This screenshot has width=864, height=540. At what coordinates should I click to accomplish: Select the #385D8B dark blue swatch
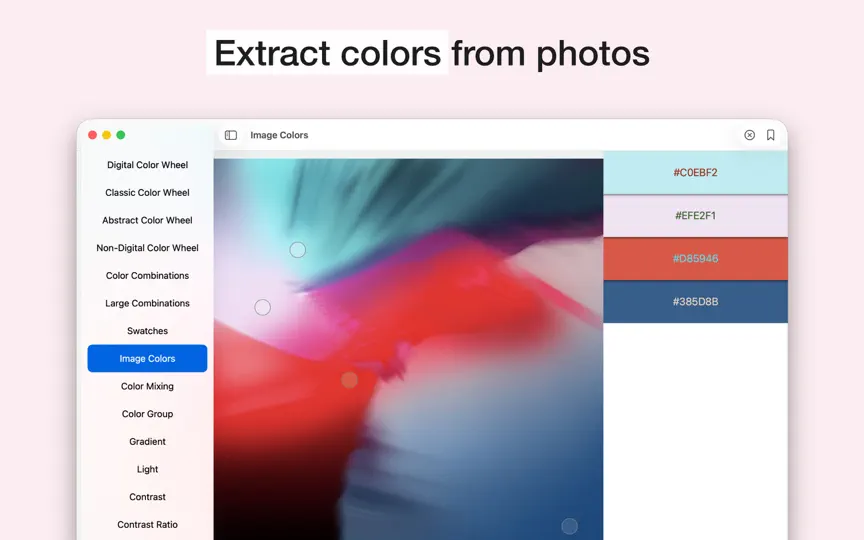pos(695,301)
